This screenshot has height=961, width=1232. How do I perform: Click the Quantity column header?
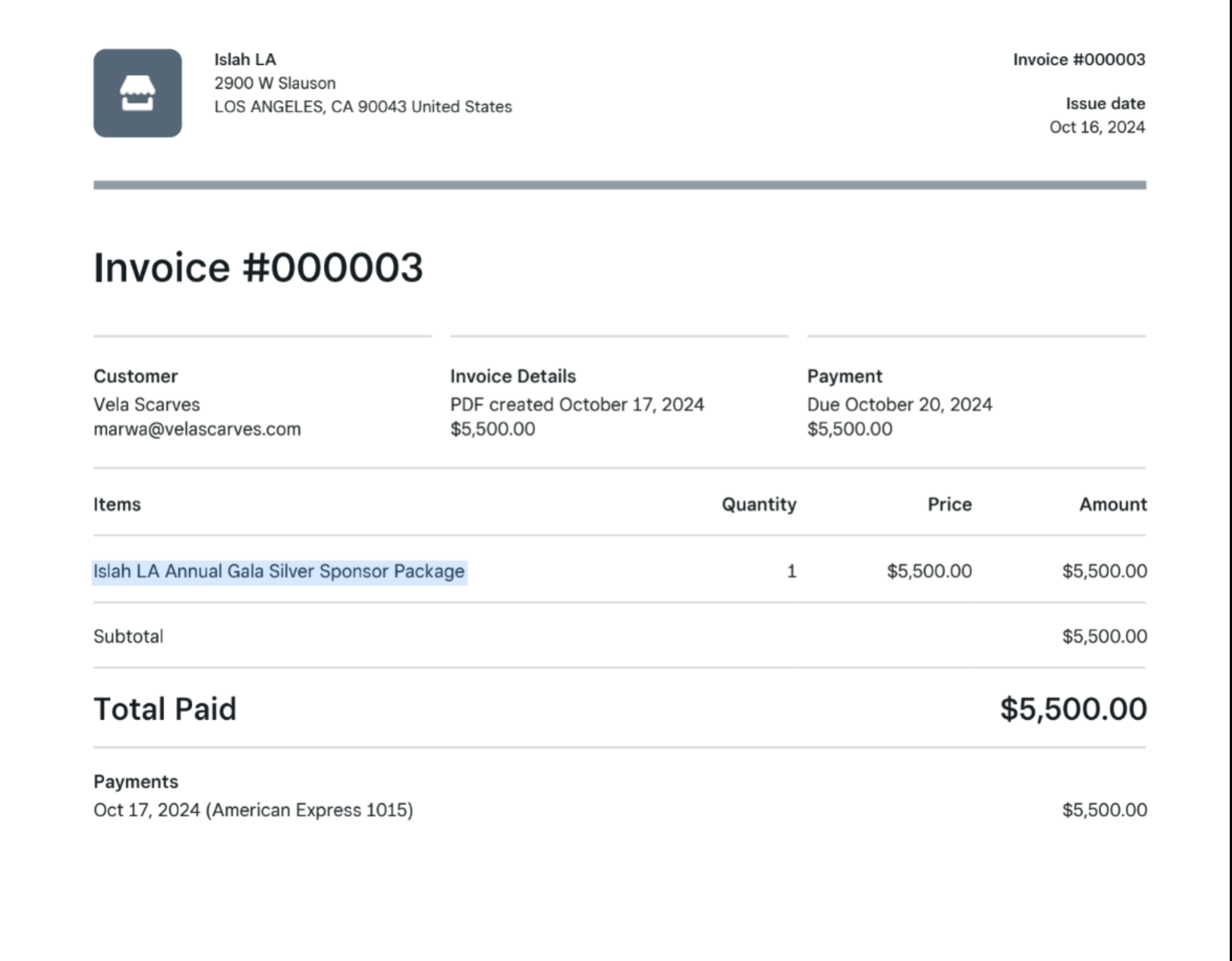pyautogui.click(x=758, y=505)
